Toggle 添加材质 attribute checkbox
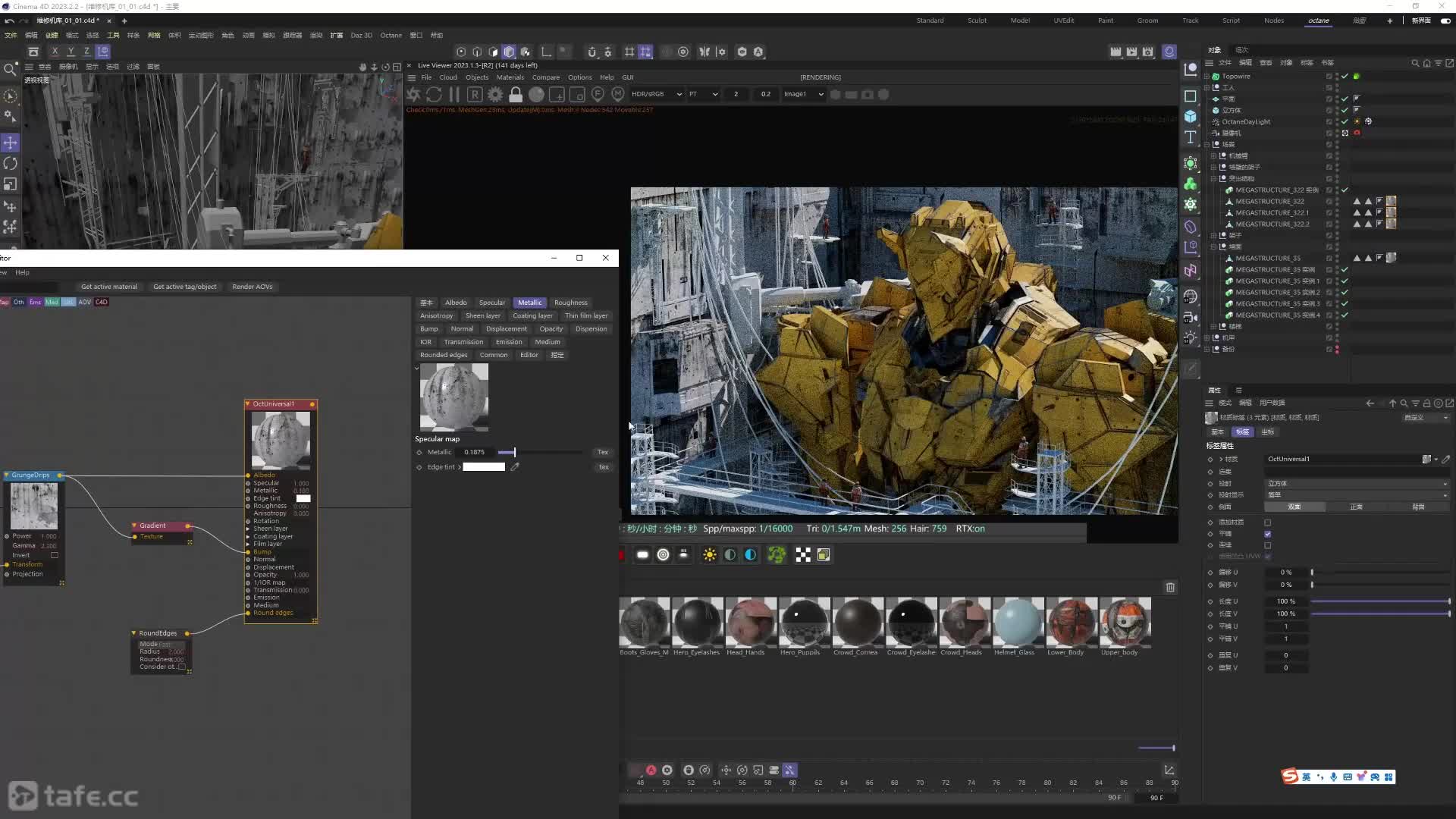Image resolution: width=1456 pixels, height=819 pixels. [1268, 522]
